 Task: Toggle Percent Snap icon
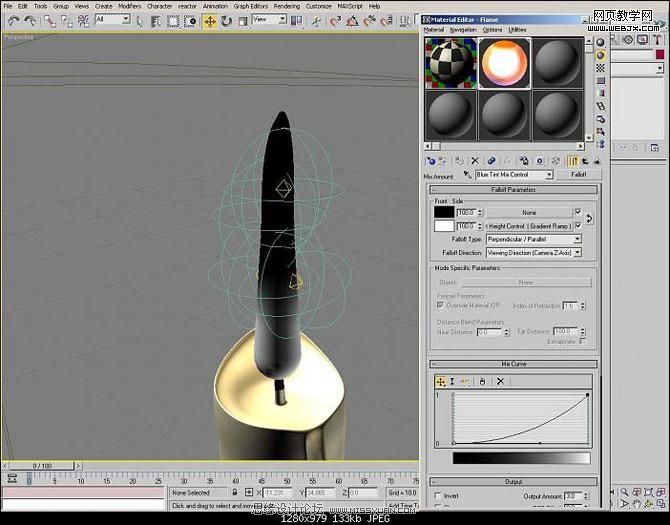369,21
